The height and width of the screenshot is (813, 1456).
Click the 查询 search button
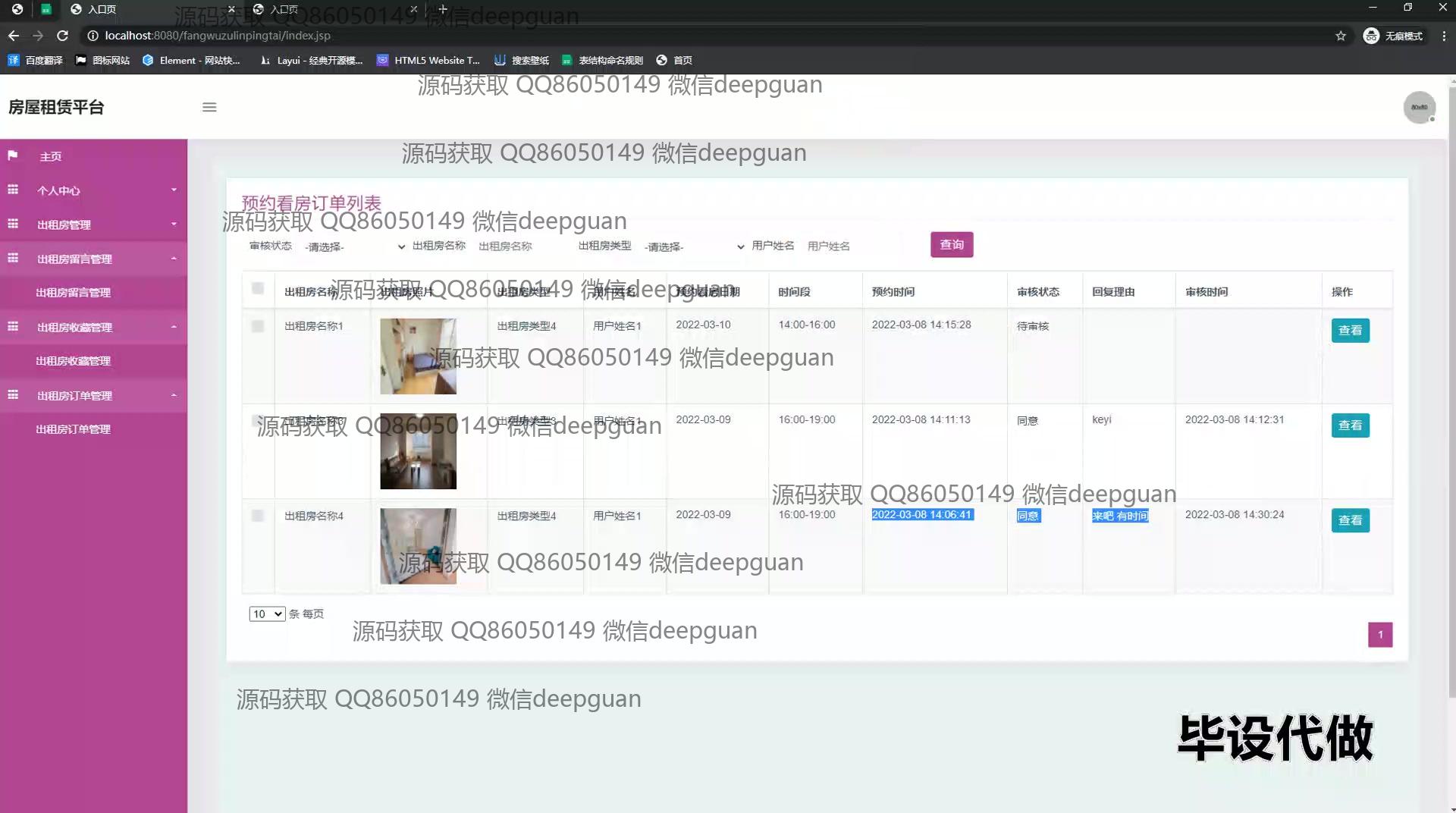coord(951,245)
